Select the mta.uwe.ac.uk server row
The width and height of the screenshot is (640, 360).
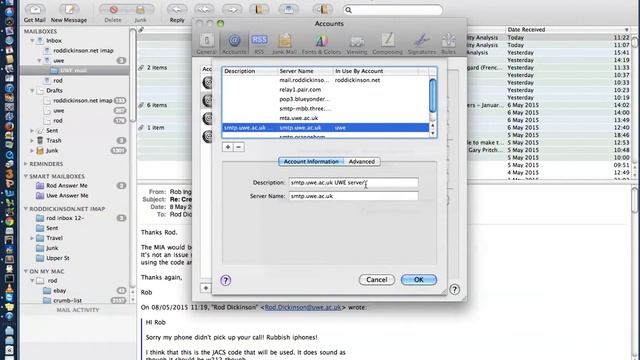point(326,118)
